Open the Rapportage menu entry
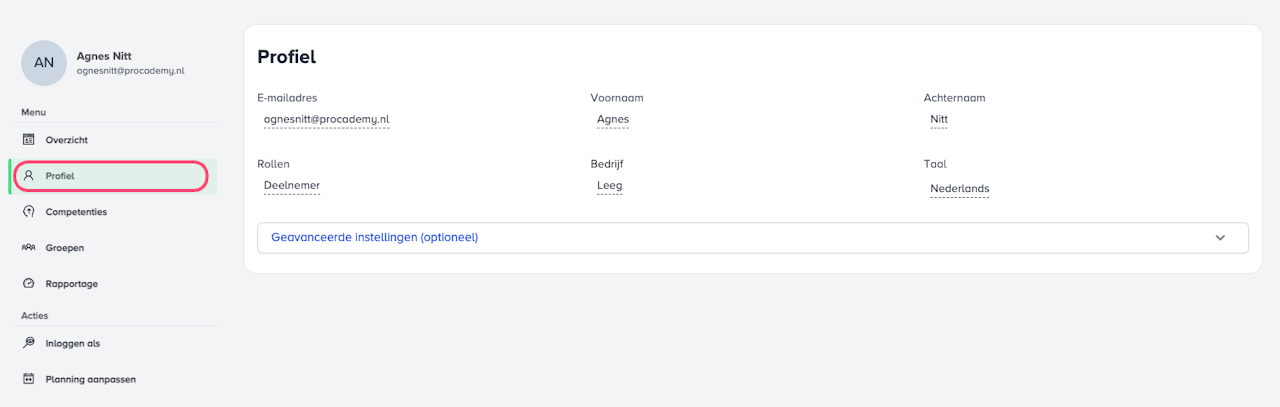Image resolution: width=1280 pixels, height=407 pixels. coord(71,284)
